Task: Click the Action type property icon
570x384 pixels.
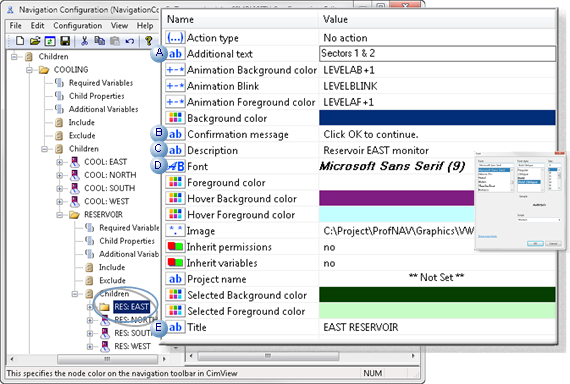Action: tap(175, 38)
